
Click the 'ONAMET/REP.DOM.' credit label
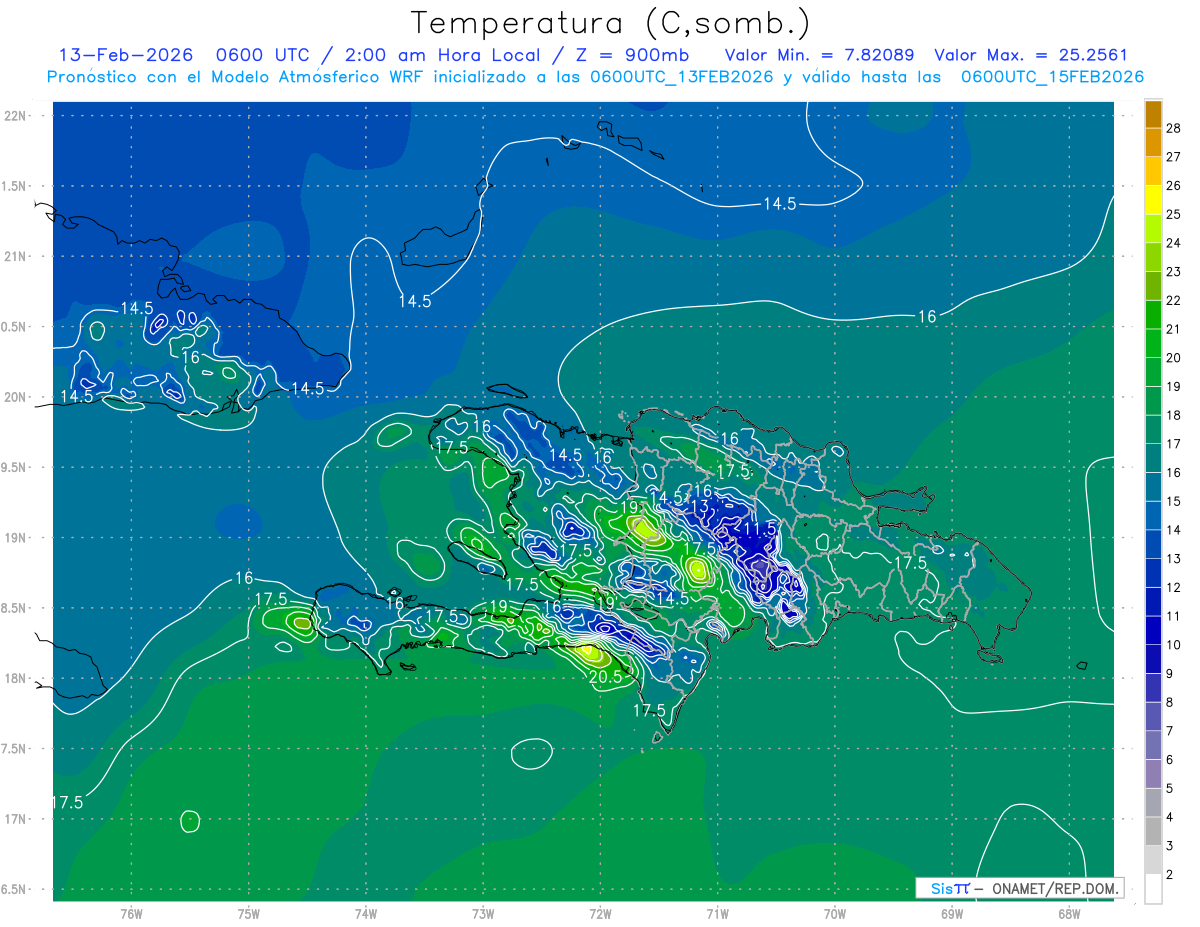(x=1055, y=888)
